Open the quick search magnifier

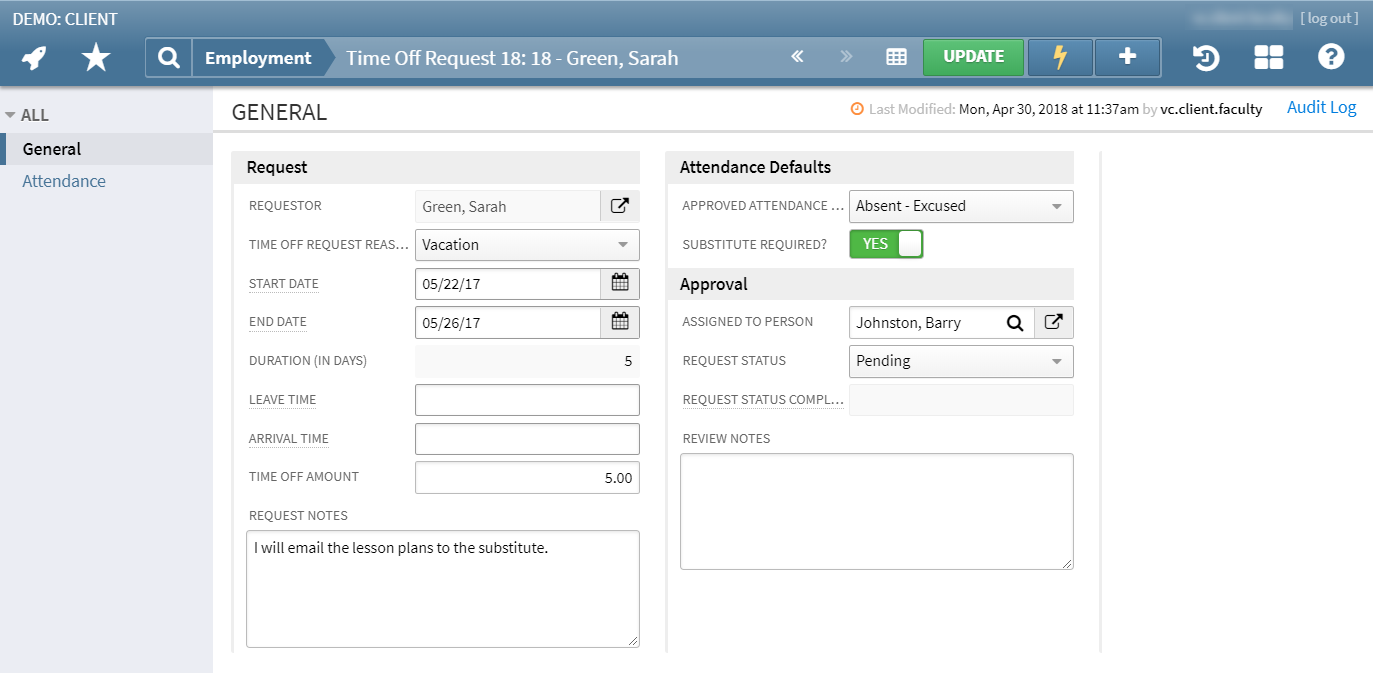coord(167,57)
